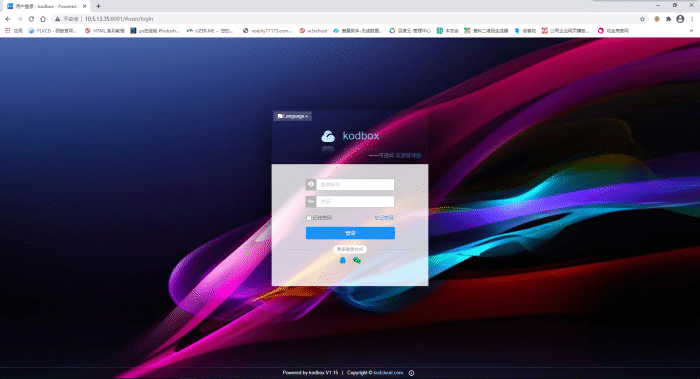Click the address bar URL 10.5.13.35:8091
This screenshot has height=379, width=700.
click(119, 19)
